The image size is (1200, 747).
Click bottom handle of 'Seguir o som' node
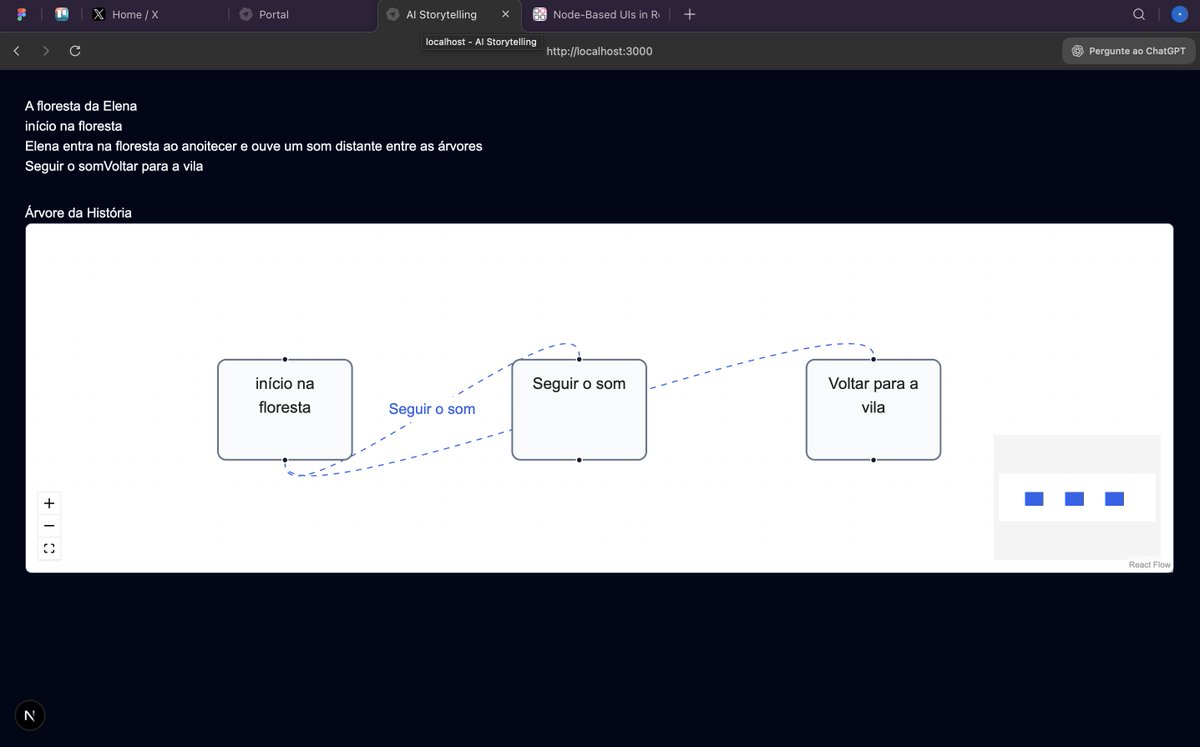click(579, 460)
